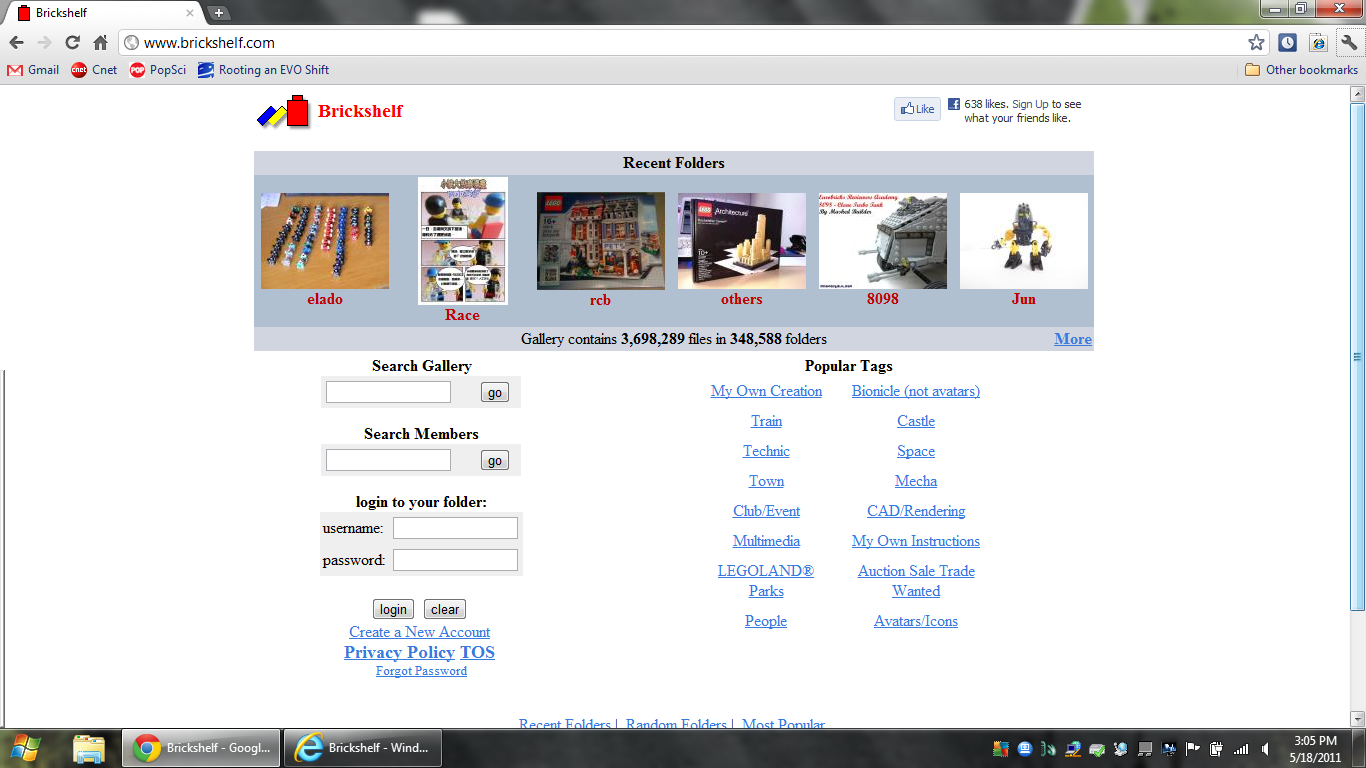Open the 8098 tank thumbnail

coord(883,241)
